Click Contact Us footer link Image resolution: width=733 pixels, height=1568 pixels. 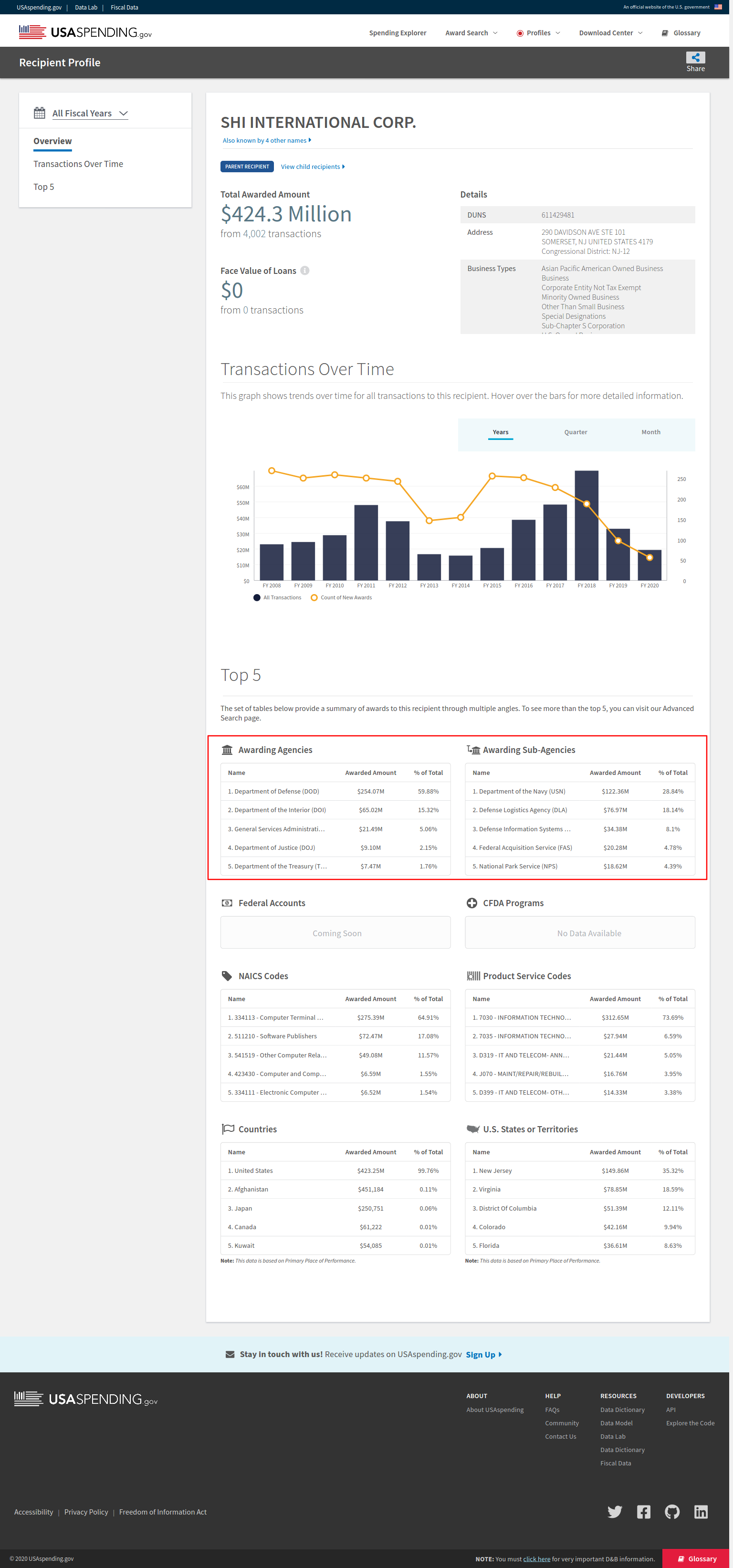pos(560,1436)
